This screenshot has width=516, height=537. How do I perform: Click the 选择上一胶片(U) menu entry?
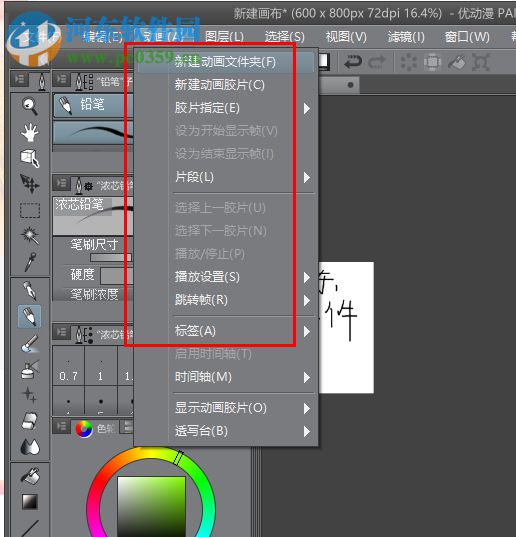[x=226, y=208]
